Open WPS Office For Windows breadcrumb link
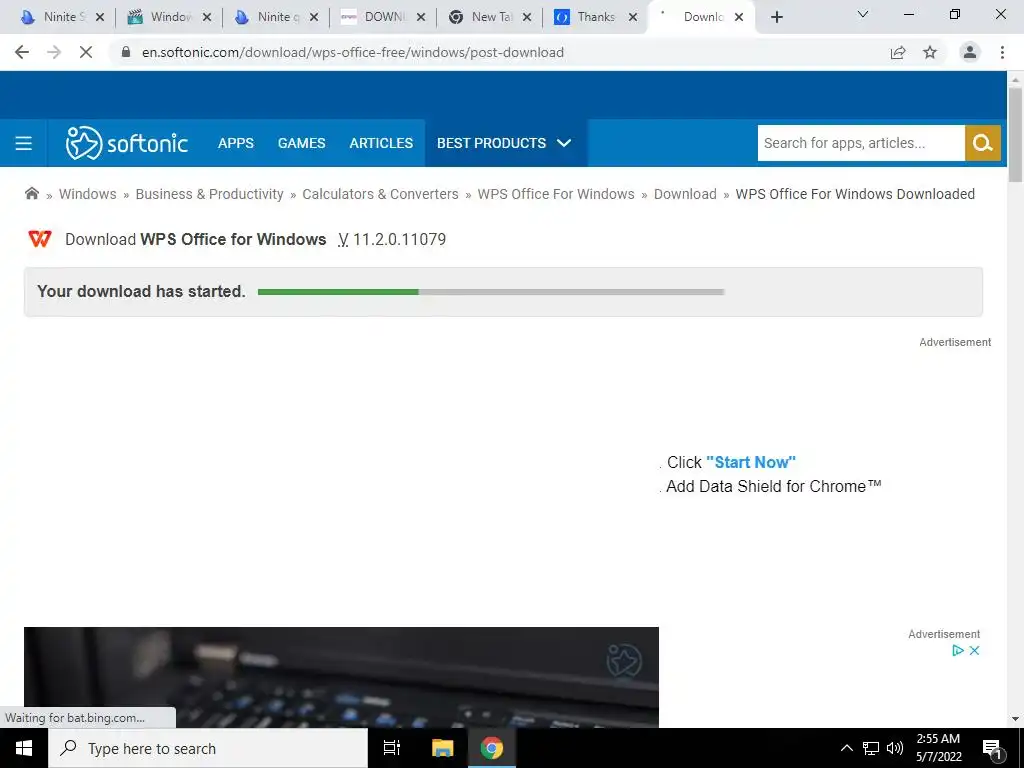The image size is (1024, 768). click(556, 194)
